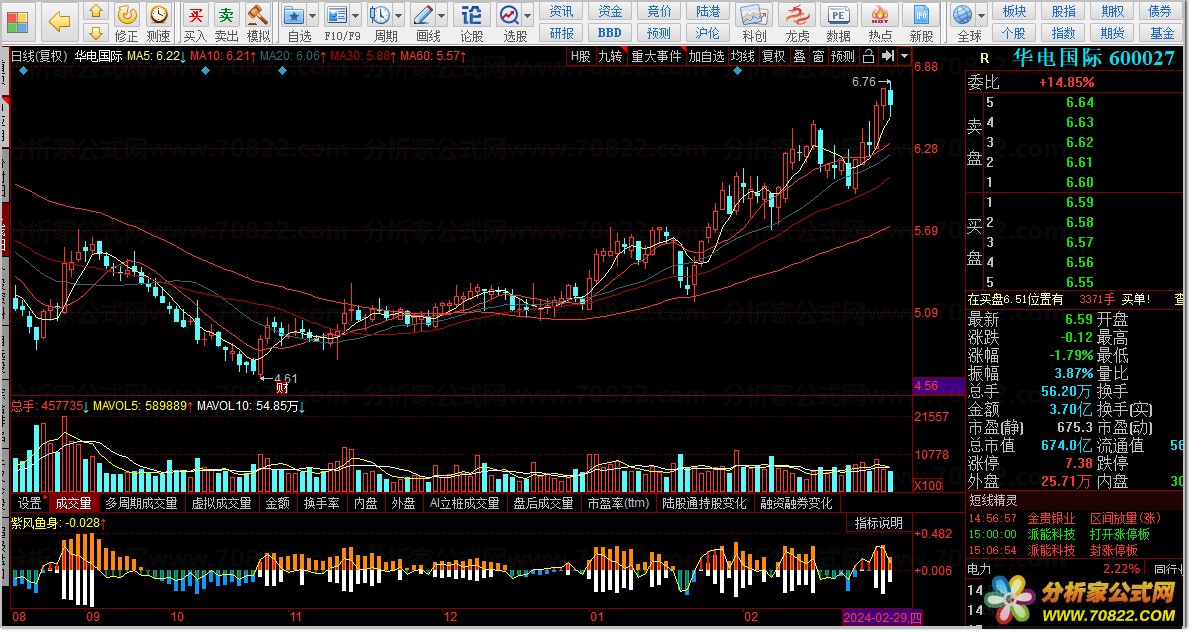The height and width of the screenshot is (632, 1192).
Task: Open the 龙虎 dragon icon
Action: point(797,15)
